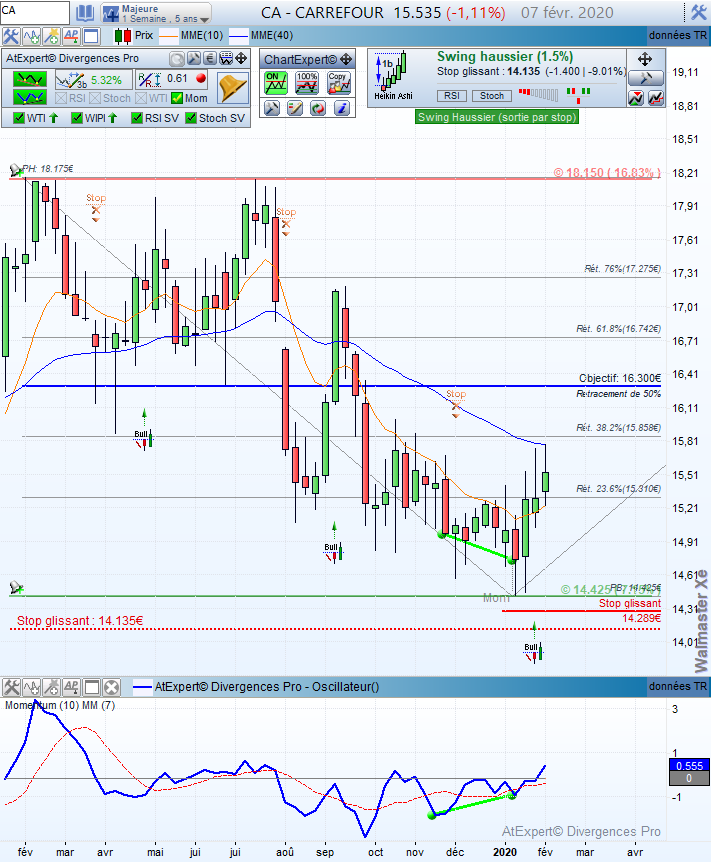Screen dimensions: 711x862
Task: Click the AP icon in price chart toolbar
Action: point(71,36)
